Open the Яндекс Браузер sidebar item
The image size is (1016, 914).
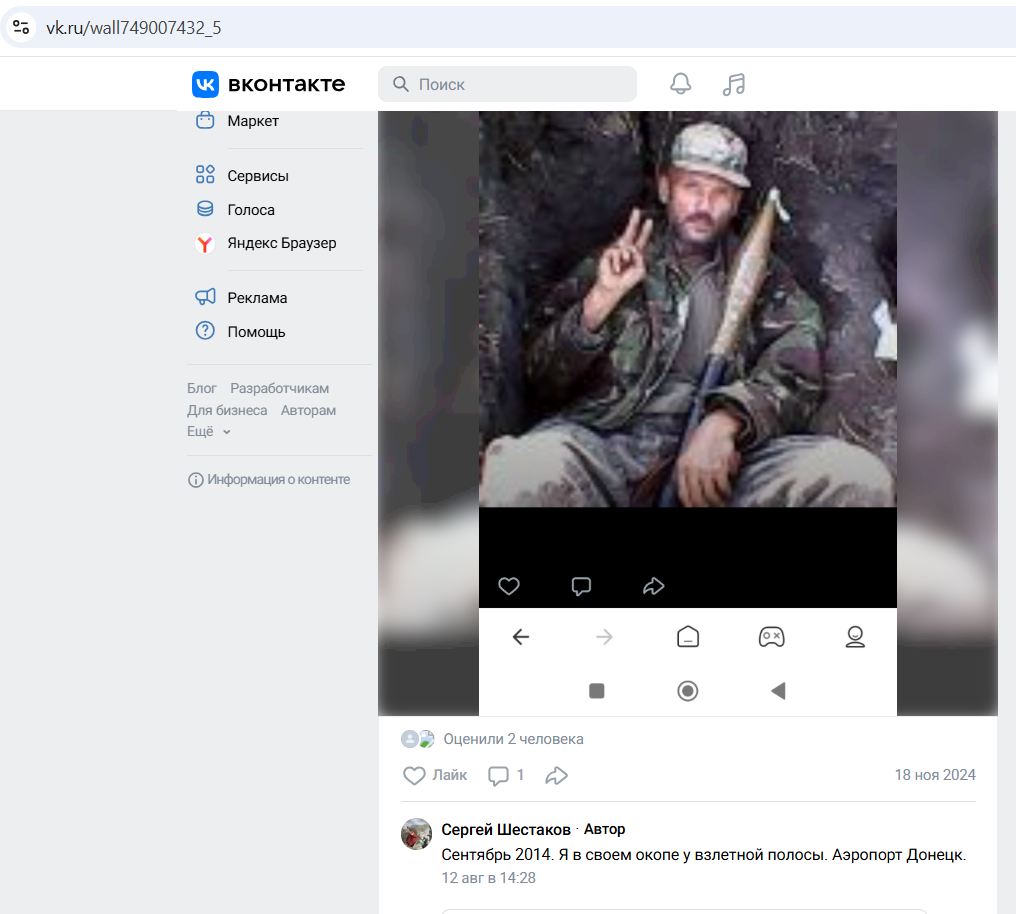pyautogui.click(x=266, y=243)
